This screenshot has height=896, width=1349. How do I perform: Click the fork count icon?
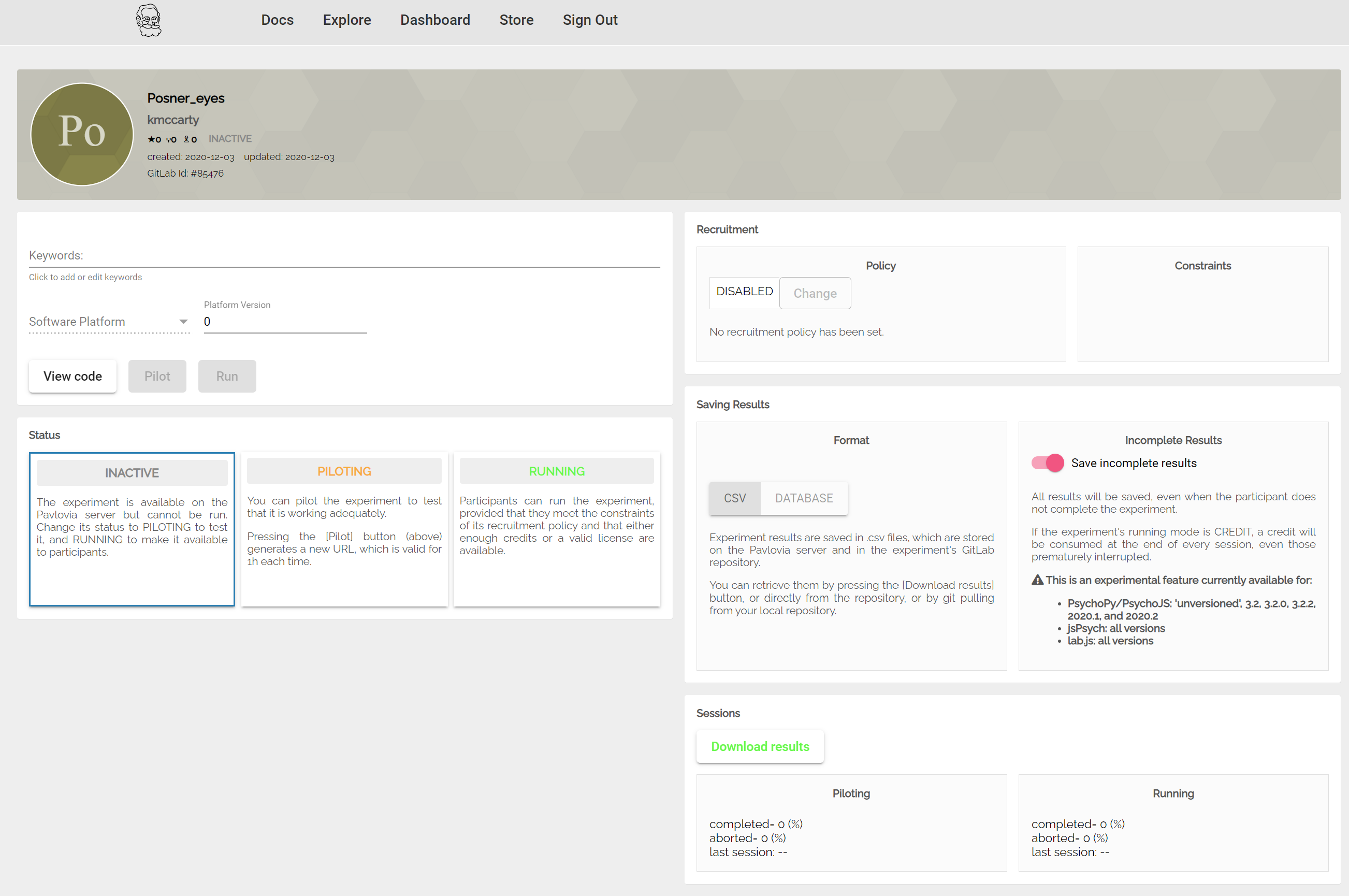pyautogui.click(x=169, y=139)
